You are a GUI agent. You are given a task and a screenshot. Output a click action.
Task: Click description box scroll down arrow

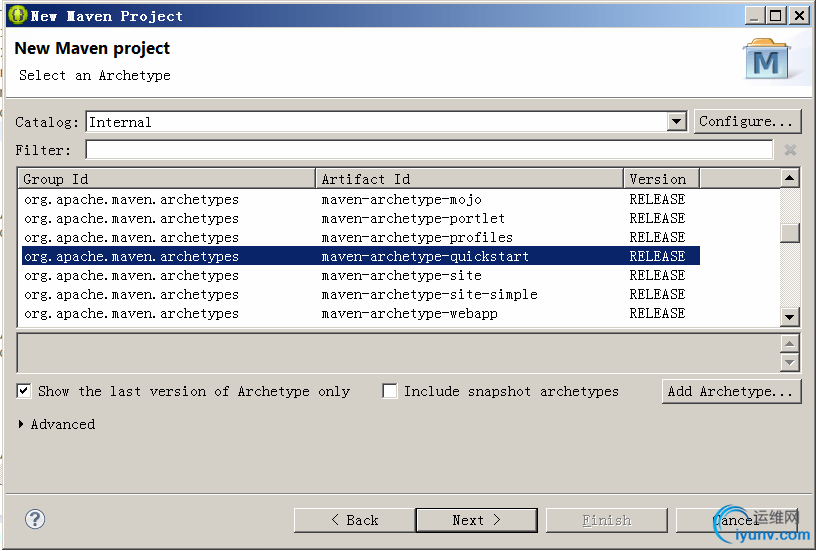789,362
